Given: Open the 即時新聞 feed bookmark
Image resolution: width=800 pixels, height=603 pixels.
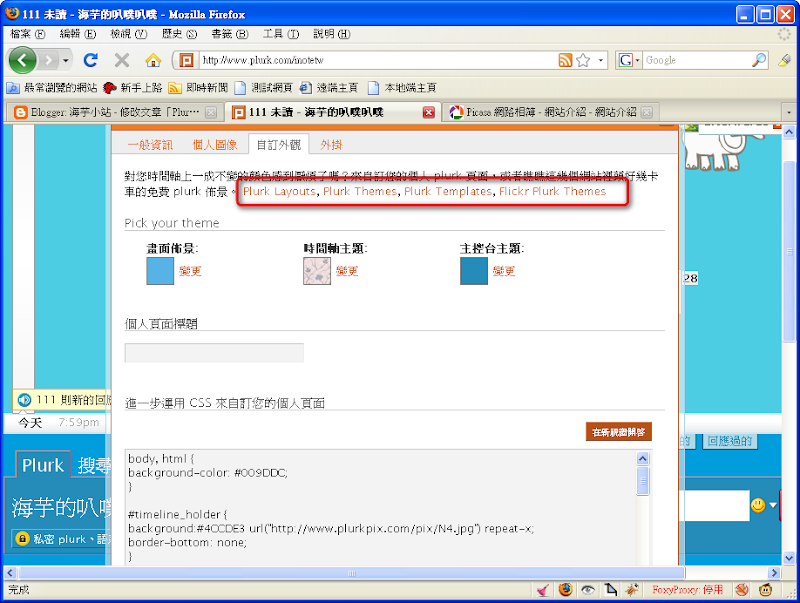Looking at the screenshot, I should click(198, 88).
